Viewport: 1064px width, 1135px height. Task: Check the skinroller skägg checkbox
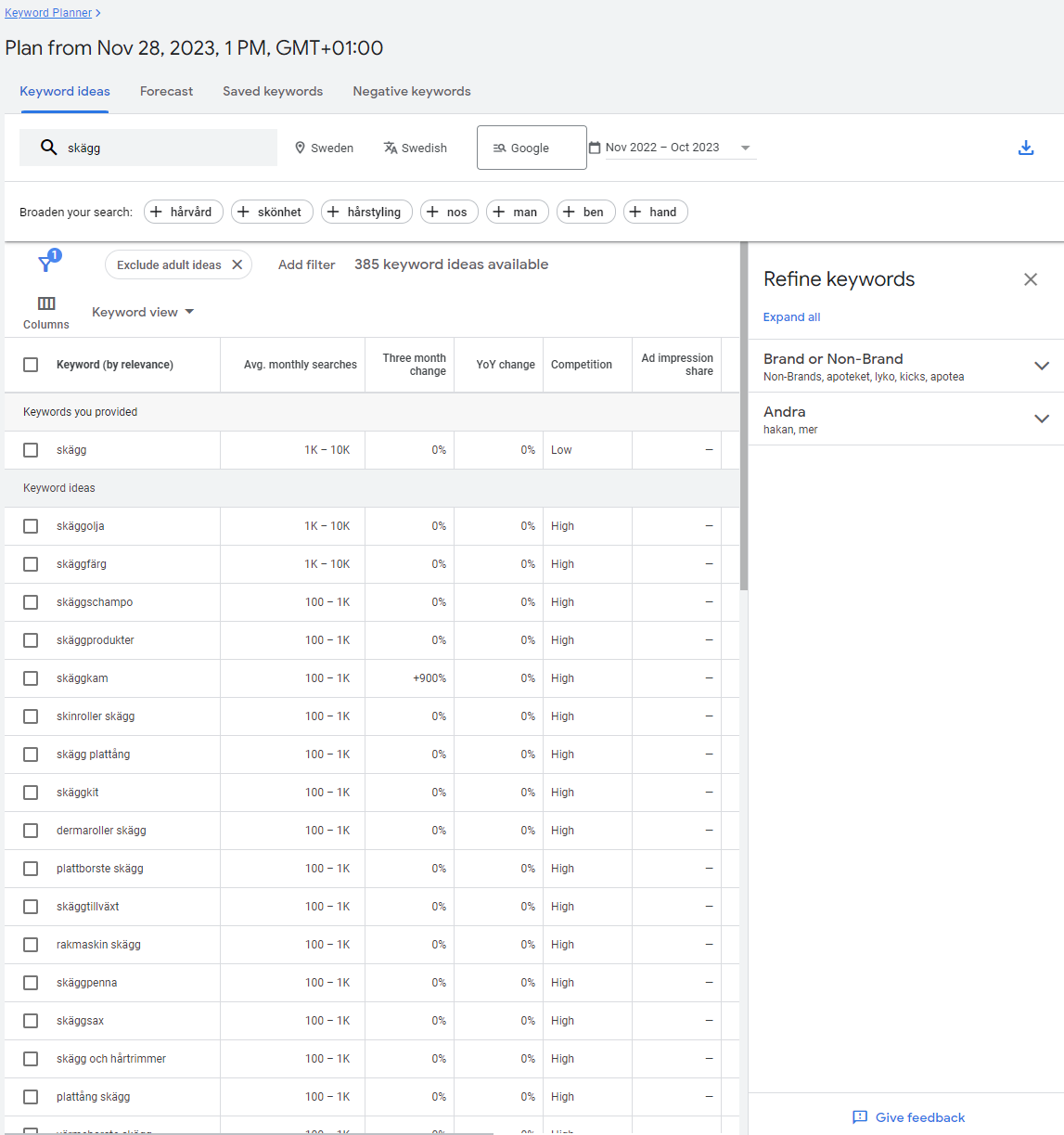point(31,716)
